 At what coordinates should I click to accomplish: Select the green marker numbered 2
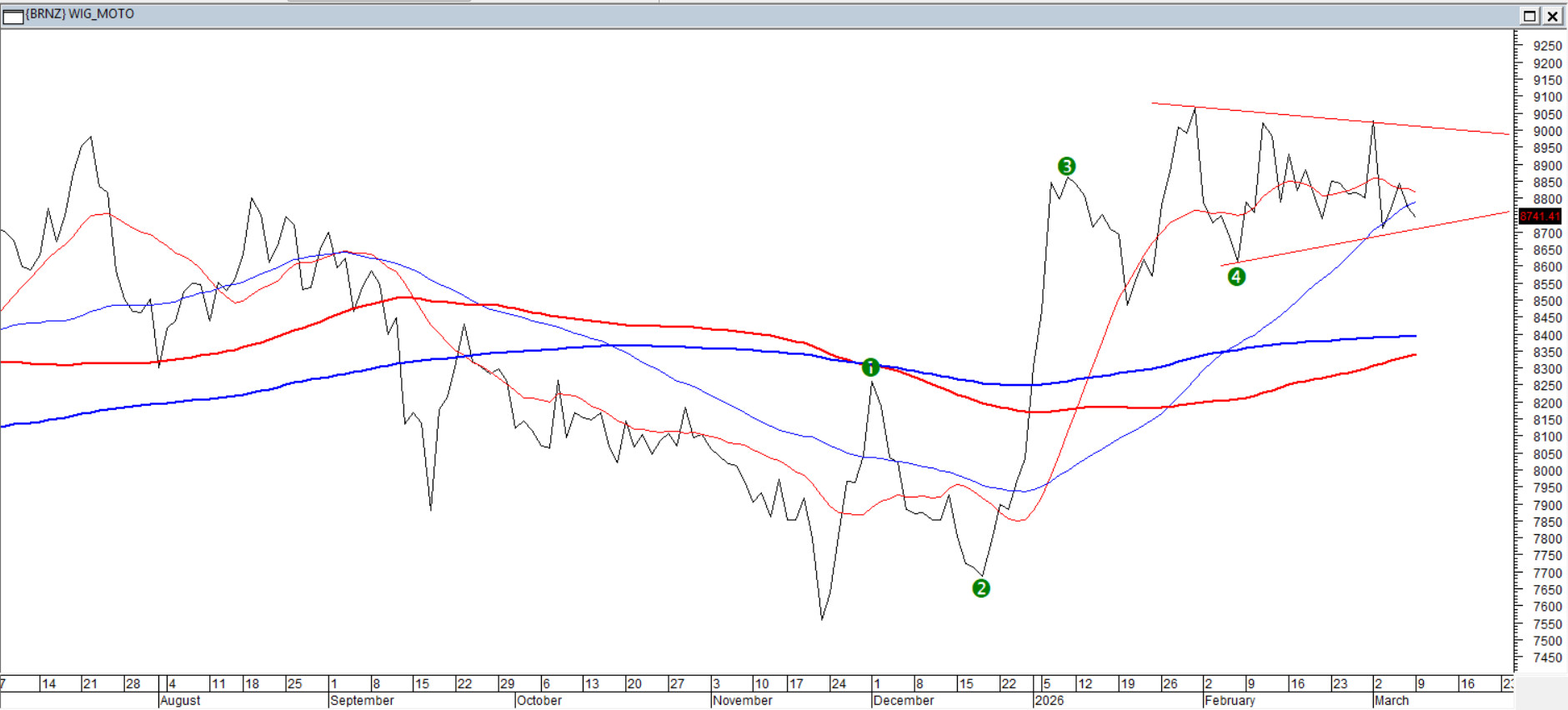[981, 588]
